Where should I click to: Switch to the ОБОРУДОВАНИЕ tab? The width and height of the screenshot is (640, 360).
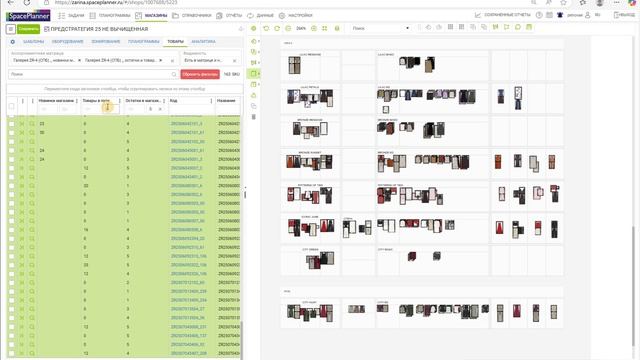point(67,42)
